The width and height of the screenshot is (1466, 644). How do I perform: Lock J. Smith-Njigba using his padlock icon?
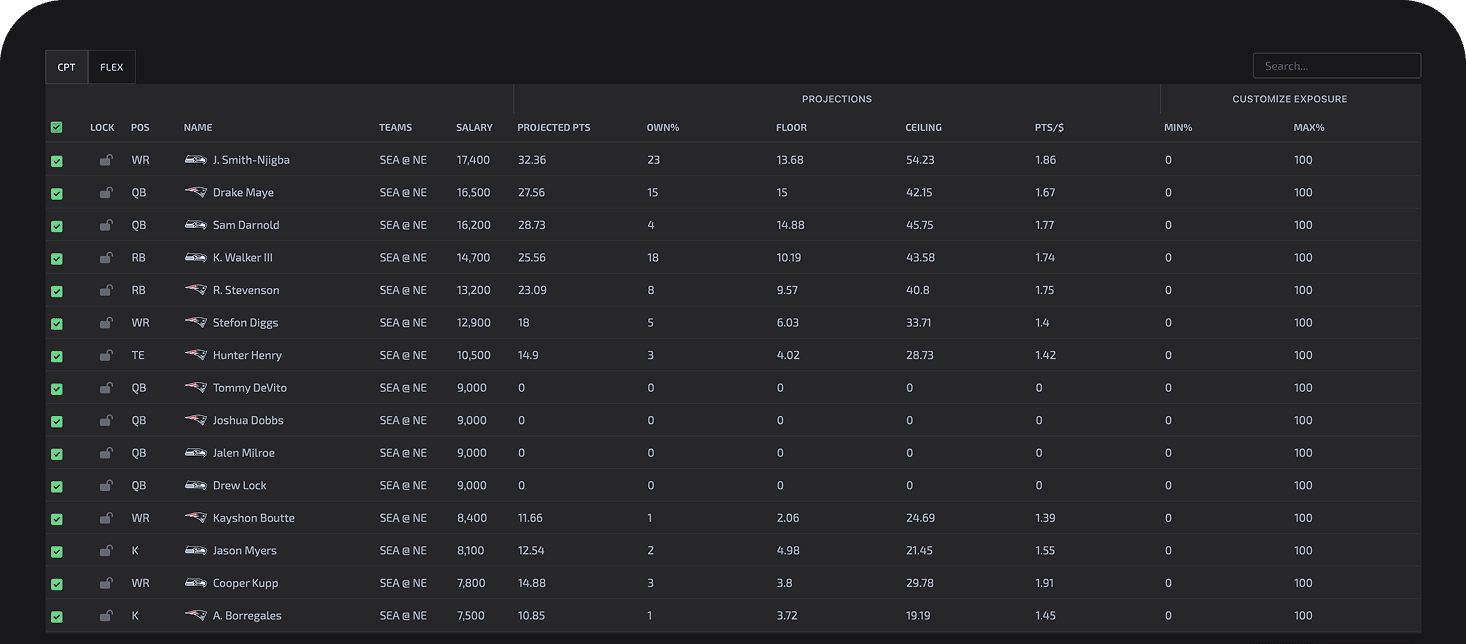click(x=106, y=160)
